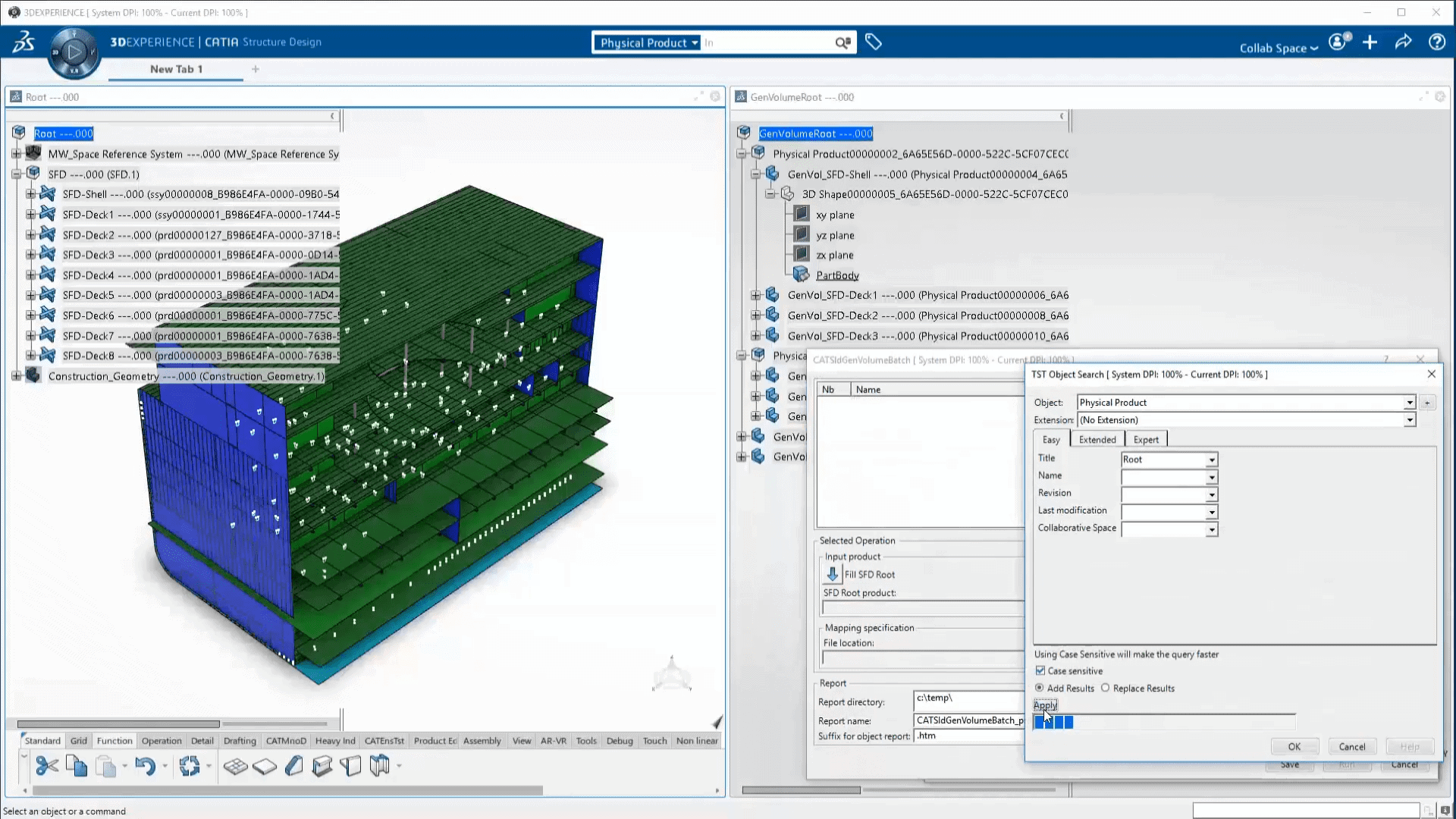This screenshot has width=1456, height=819.
Task: Click the plus Add content icon
Action: tap(1370, 42)
